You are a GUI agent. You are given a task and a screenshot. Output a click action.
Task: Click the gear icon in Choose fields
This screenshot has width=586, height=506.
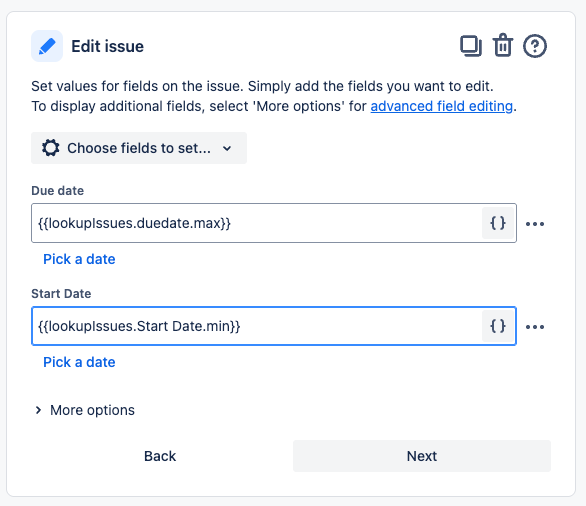click(x=51, y=148)
